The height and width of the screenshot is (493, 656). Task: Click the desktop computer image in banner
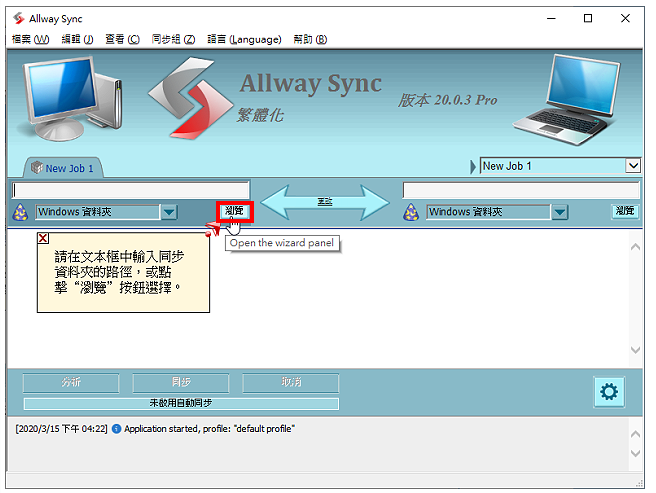point(71,98)
